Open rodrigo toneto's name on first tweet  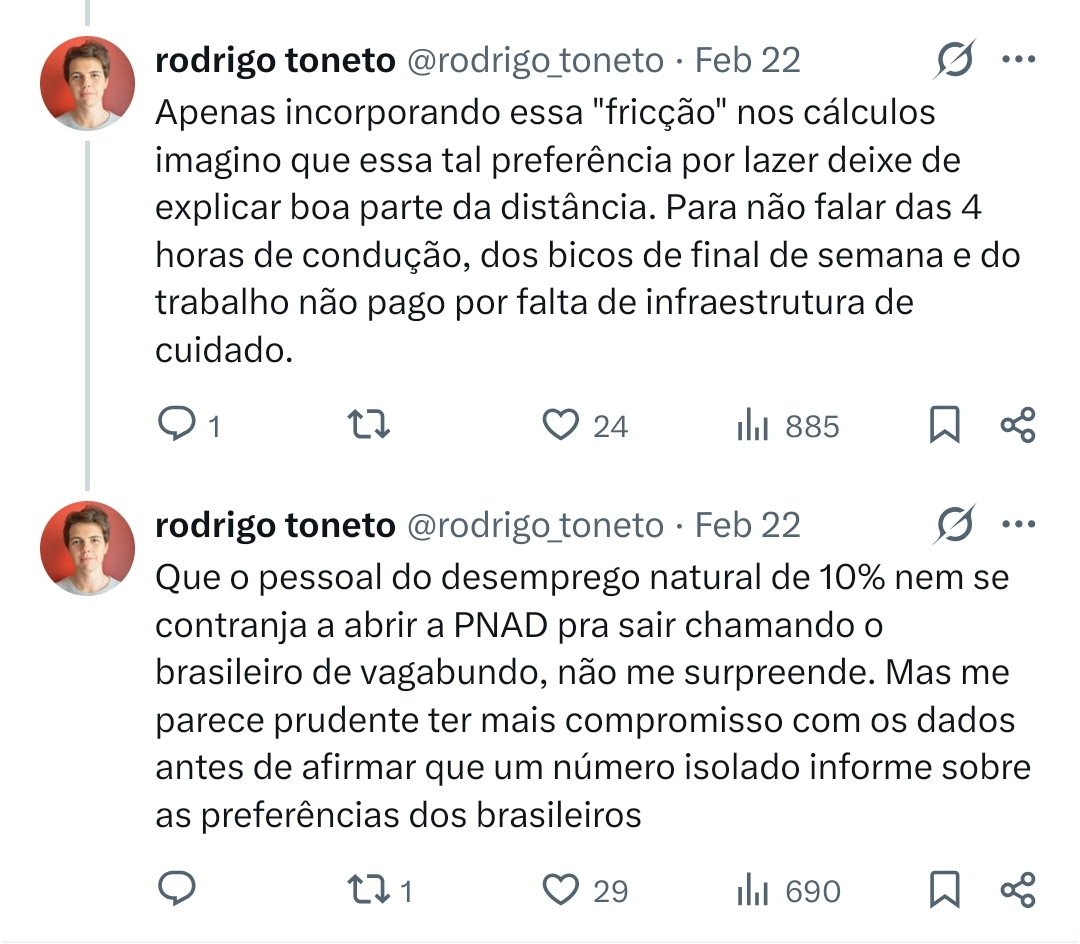coord(275,61)
